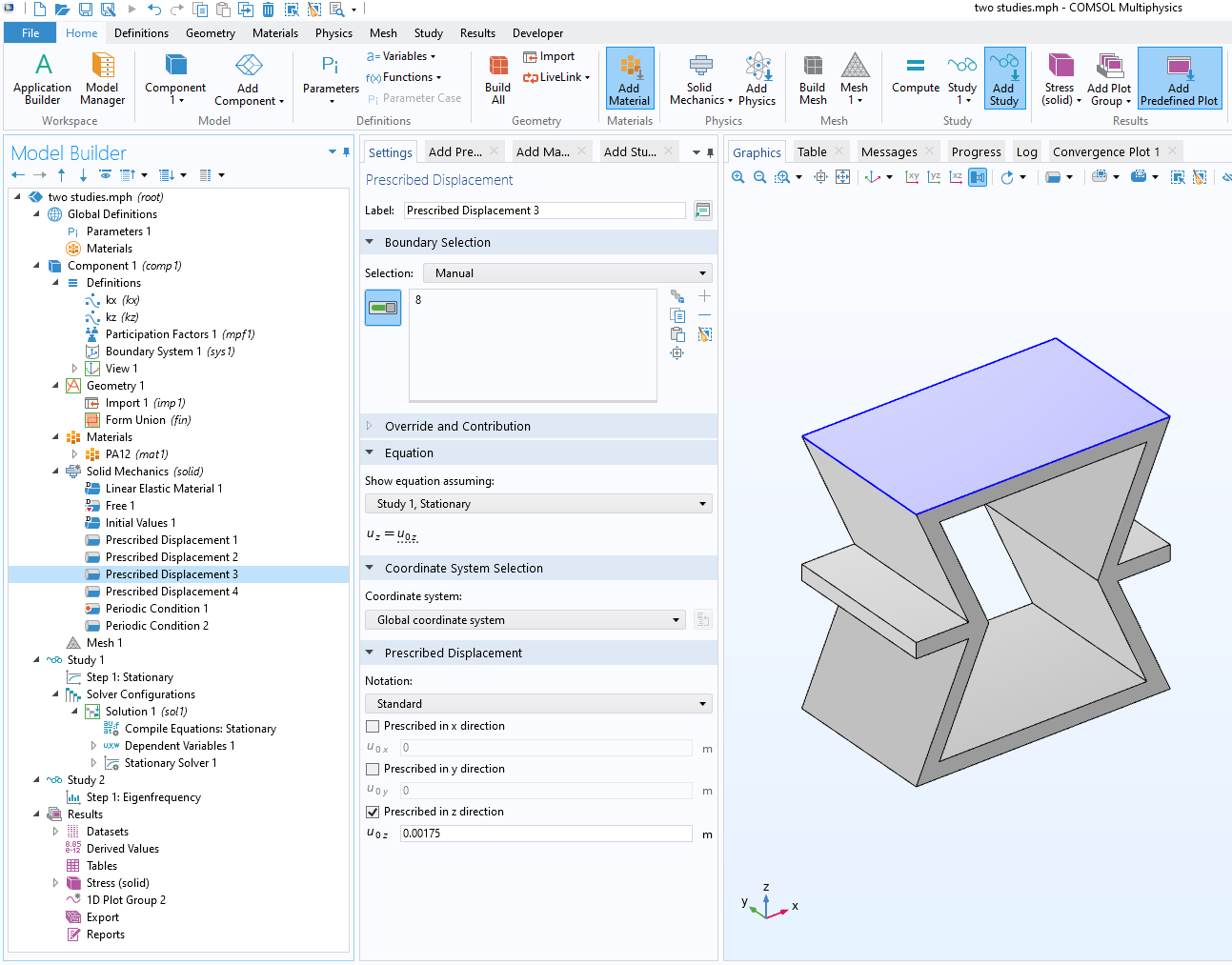Expand the Override and Contribution section
Image resolution: width=1232 pixels, height=965 pixels.
click(457, 427)
